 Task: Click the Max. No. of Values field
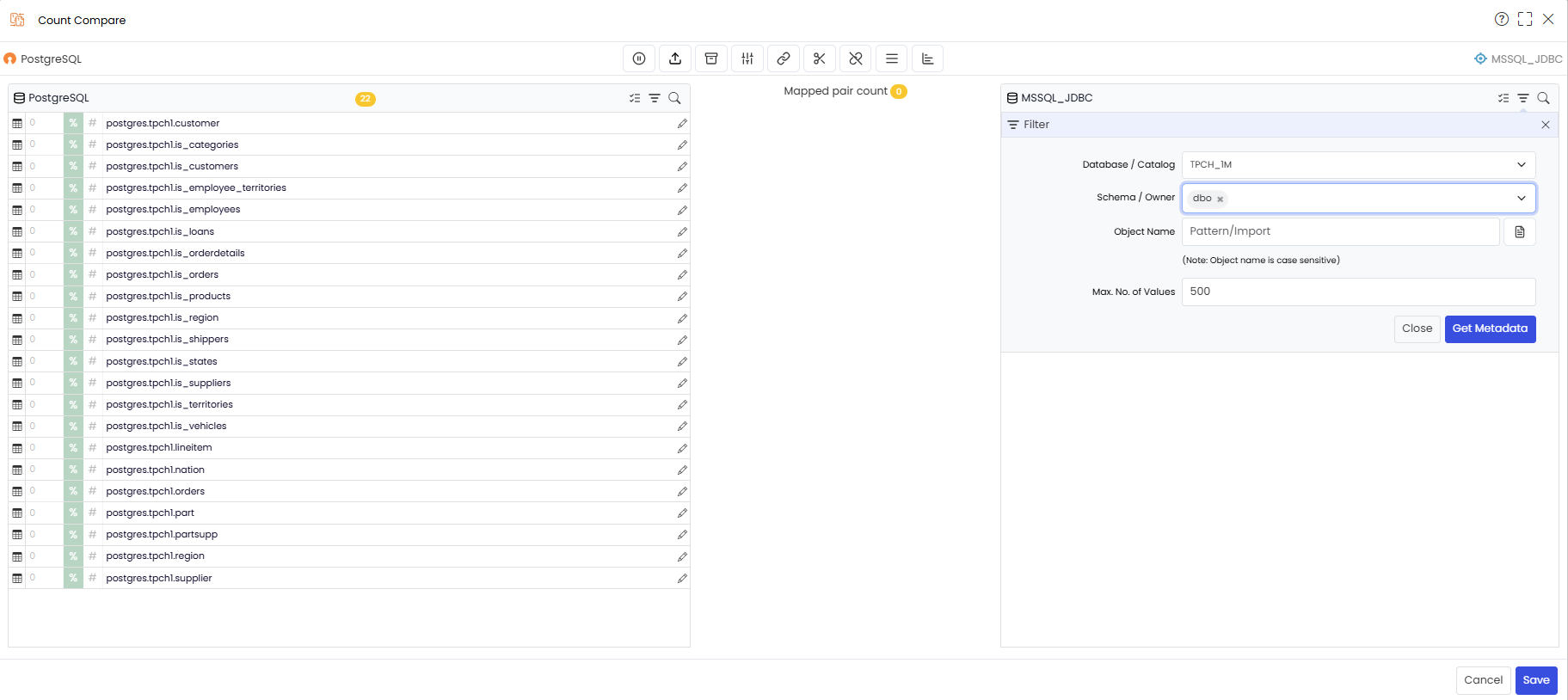[1358, 292]
